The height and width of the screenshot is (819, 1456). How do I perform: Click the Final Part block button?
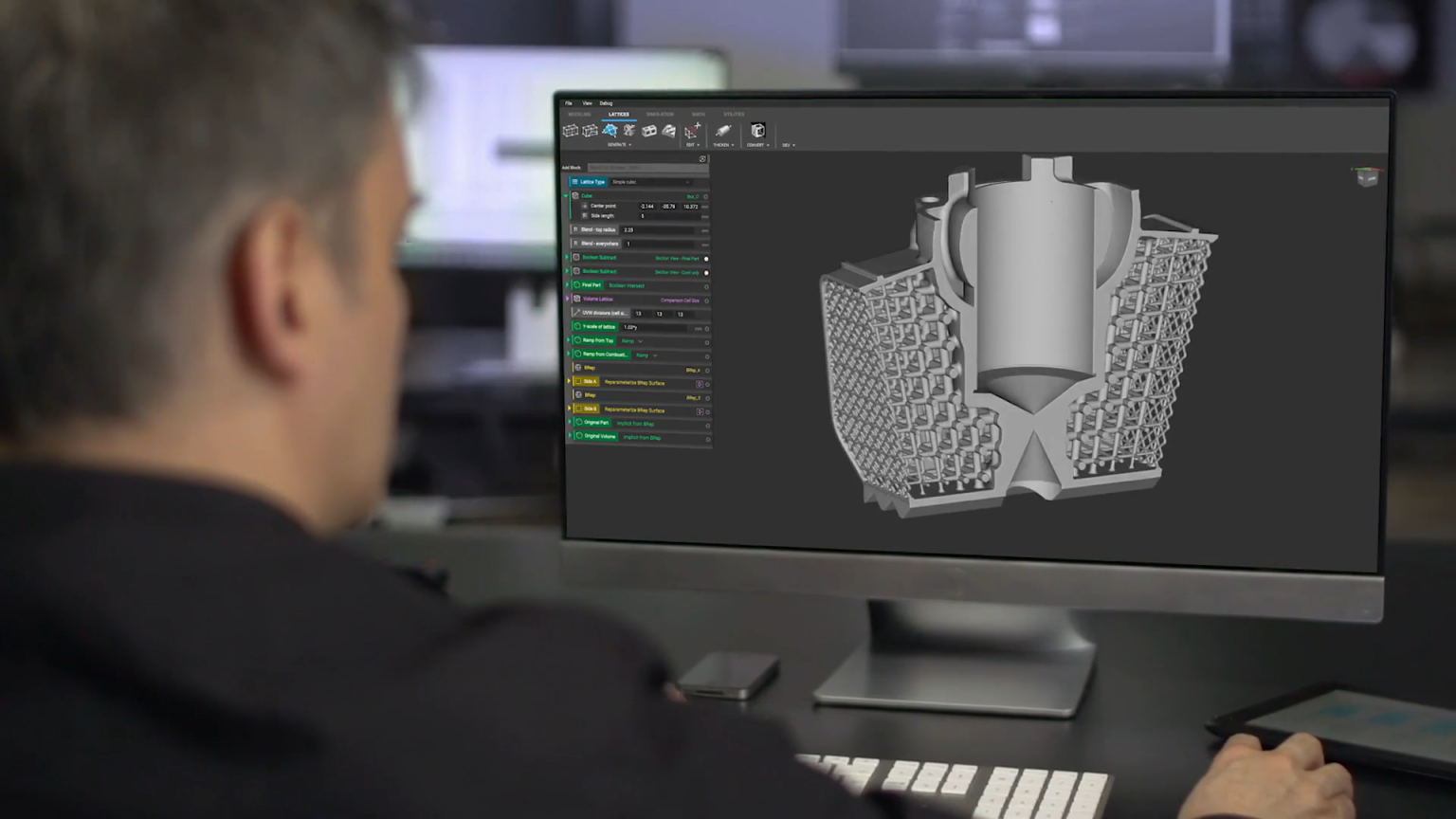click(x=588, y=285)
